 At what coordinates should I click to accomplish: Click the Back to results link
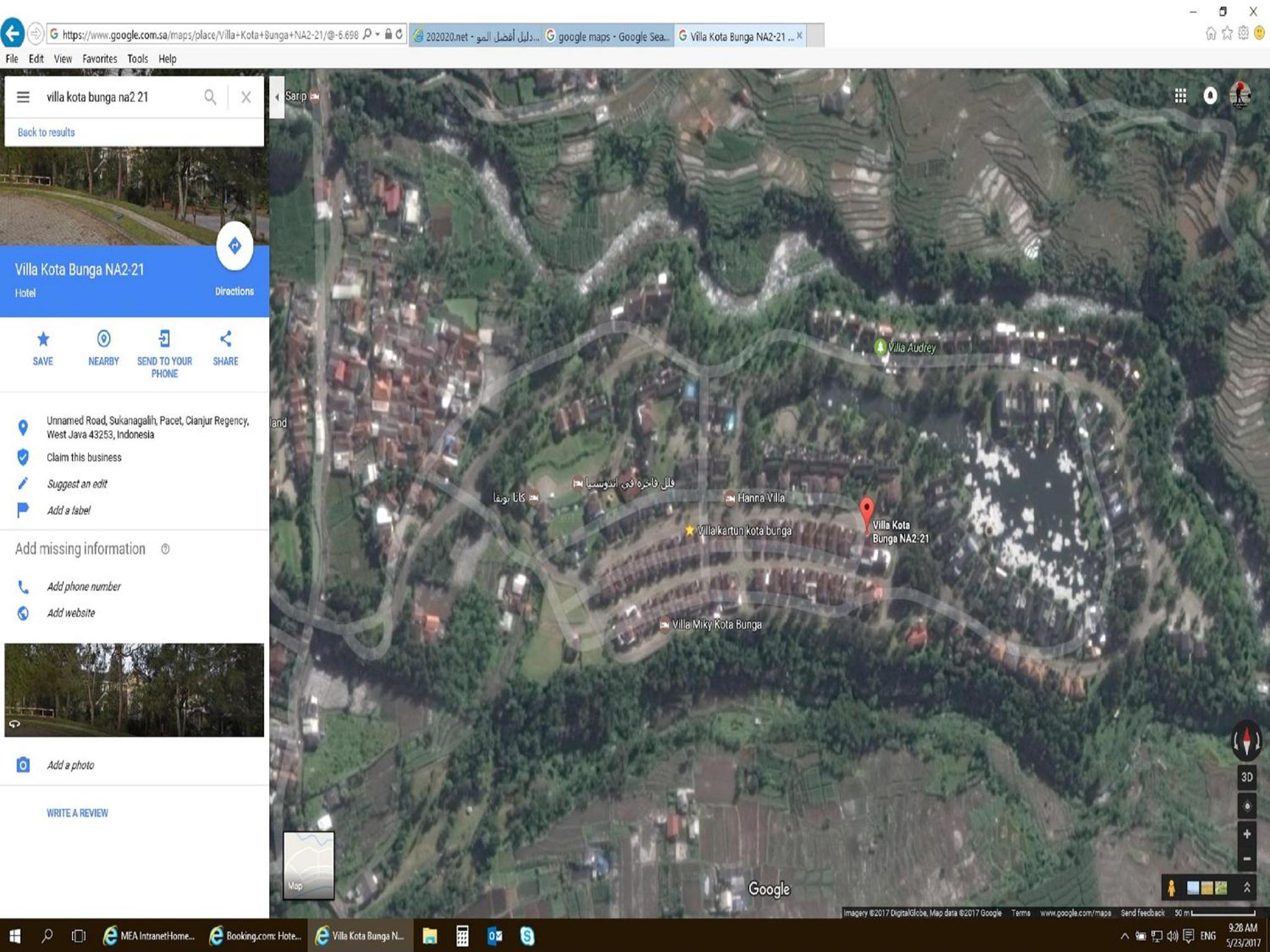pos(47,133)
